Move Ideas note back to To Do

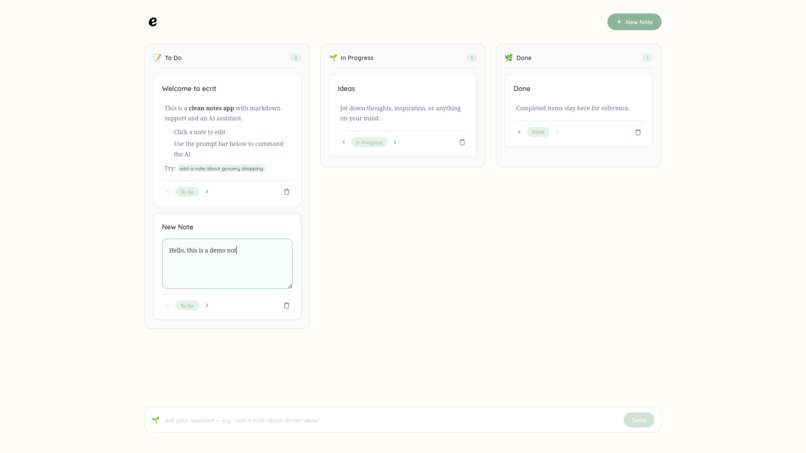click(x=343, y=142)
